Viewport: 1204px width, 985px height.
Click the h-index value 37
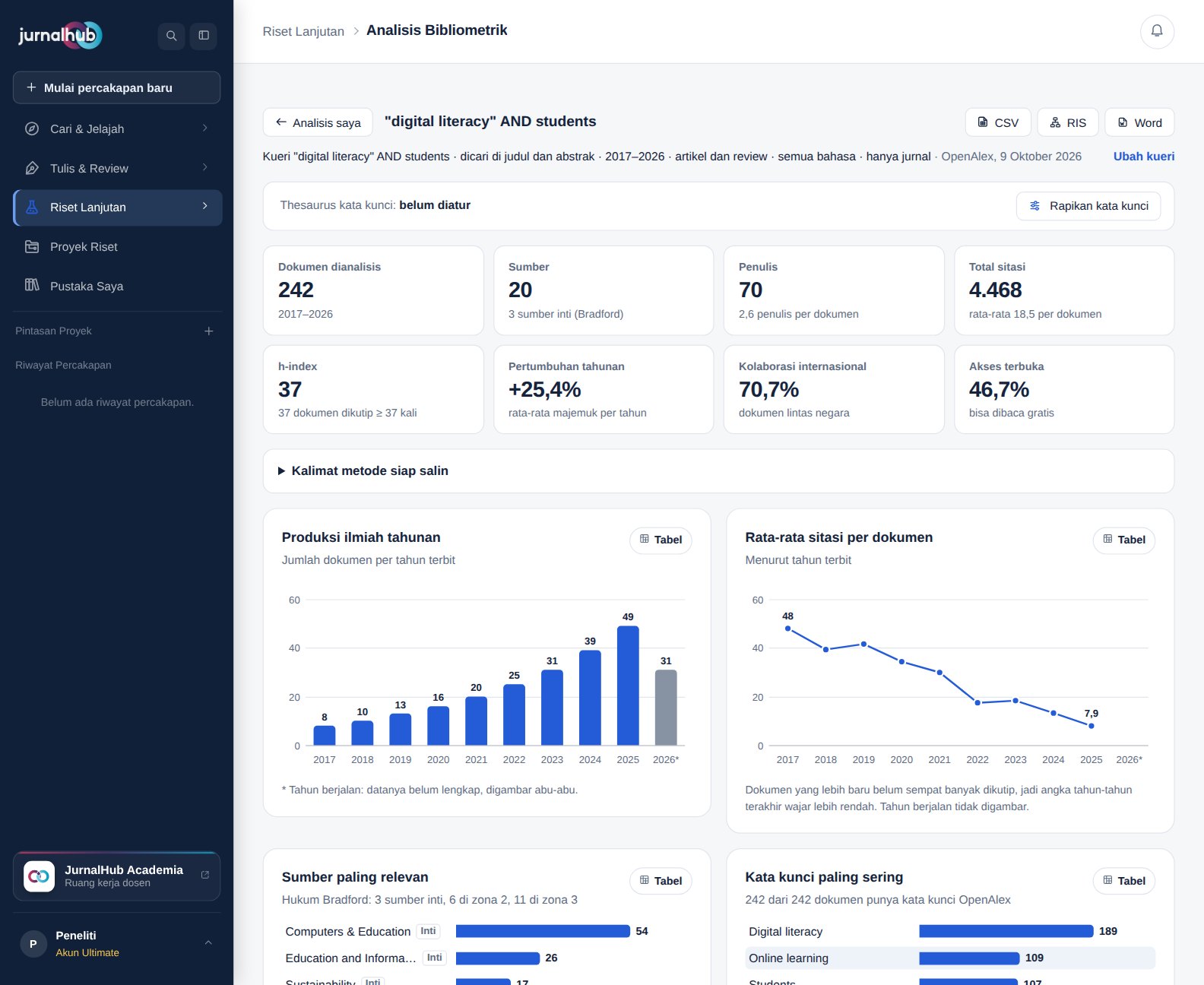[290, 390]
